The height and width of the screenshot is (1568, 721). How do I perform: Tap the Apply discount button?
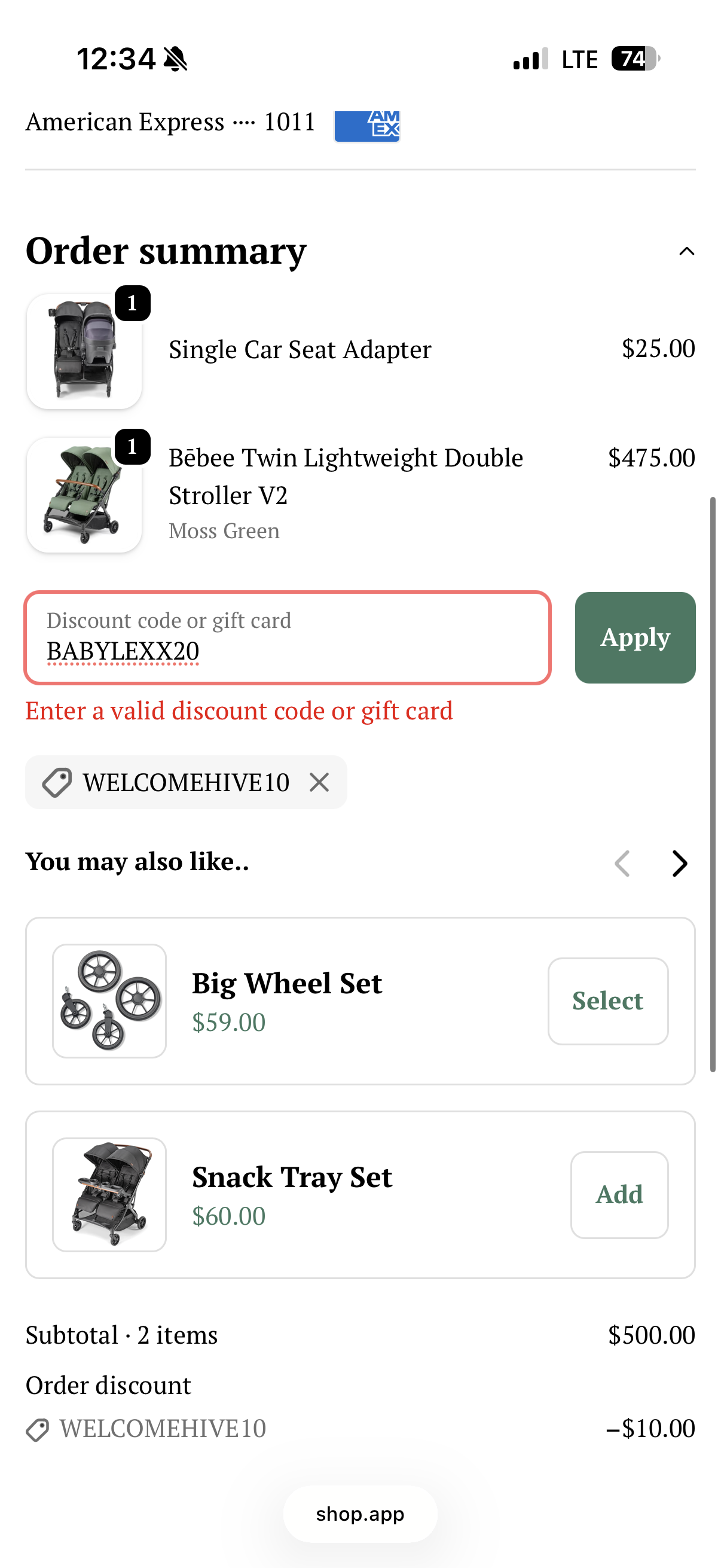tap(634, 637)
